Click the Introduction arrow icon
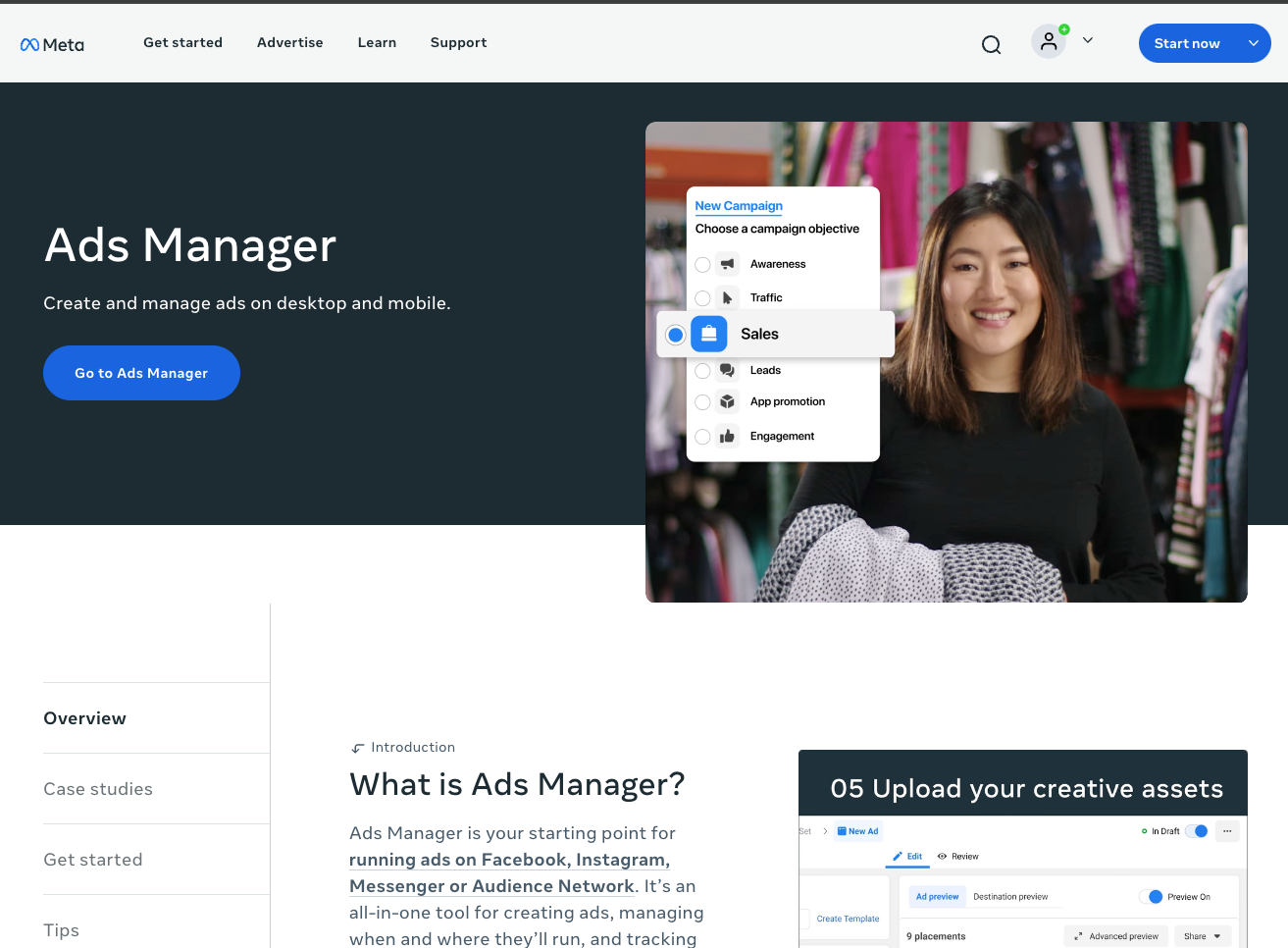The image size is (1288, 948). point(357,749)
